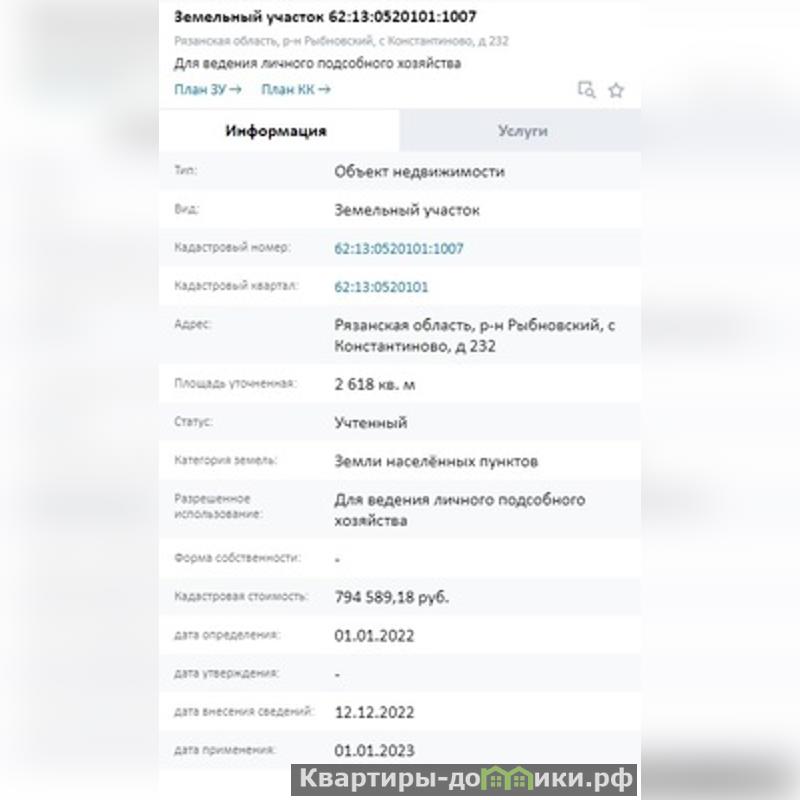The height and width of the screenshot is (800, 800).
Task: Switch to the Информация tab
Action: pyautogui.click(x=276, y=131)
